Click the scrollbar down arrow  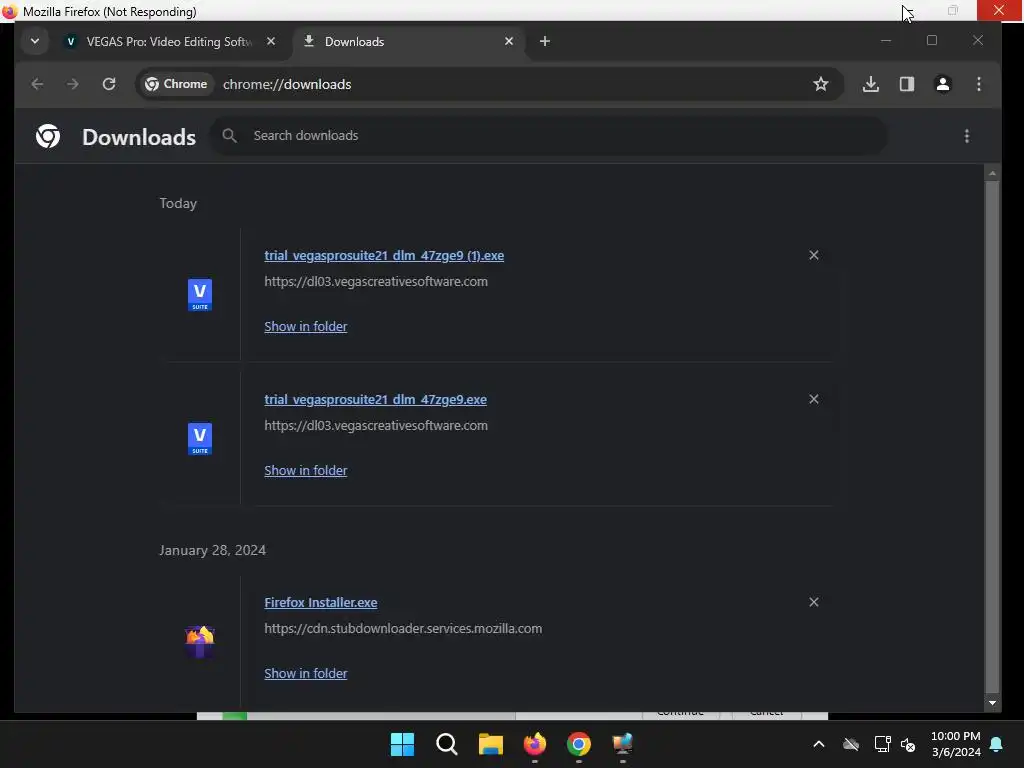tap(992, 703)
